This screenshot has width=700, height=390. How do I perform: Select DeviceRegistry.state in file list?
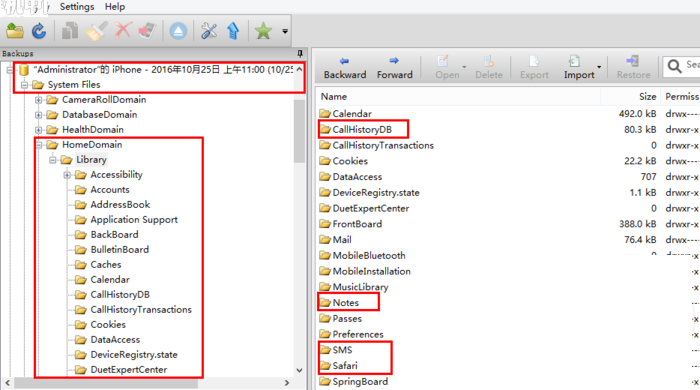(376, 193)
